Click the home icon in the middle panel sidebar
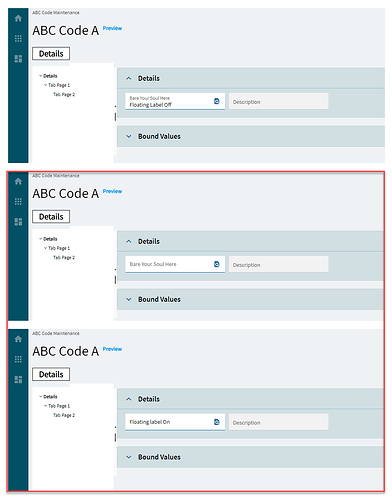 (x=18, y=181)
